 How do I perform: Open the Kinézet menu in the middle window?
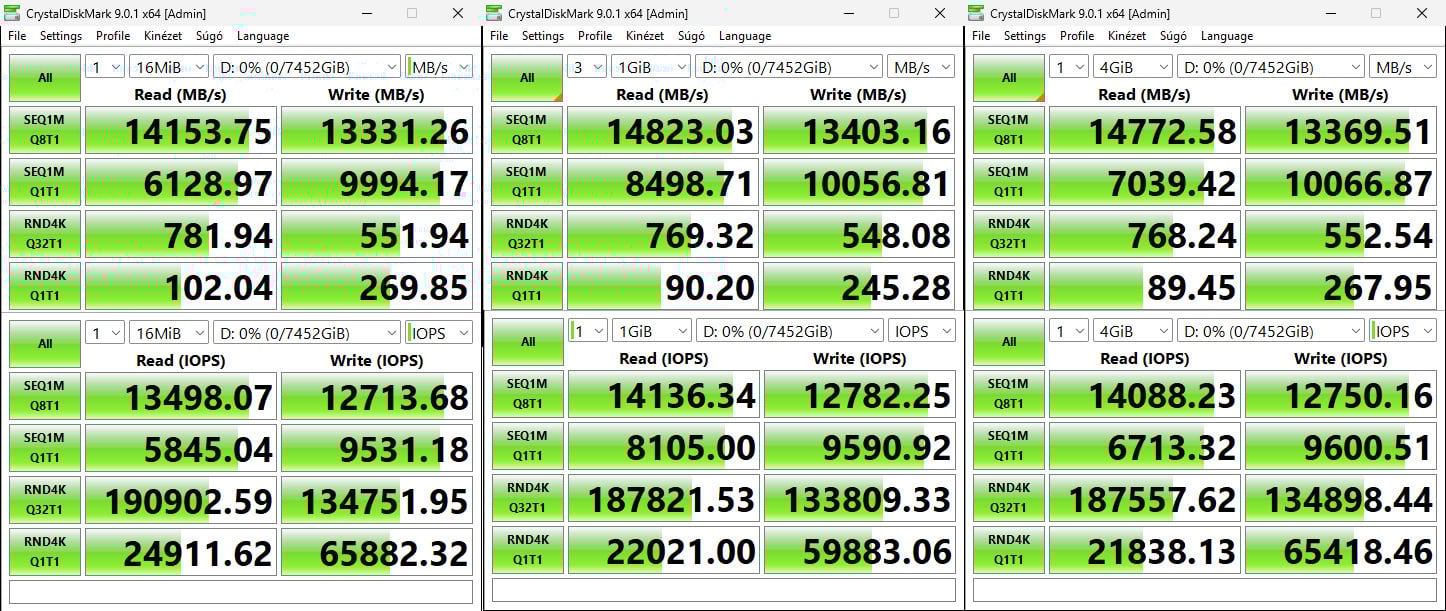coord(645,36)
